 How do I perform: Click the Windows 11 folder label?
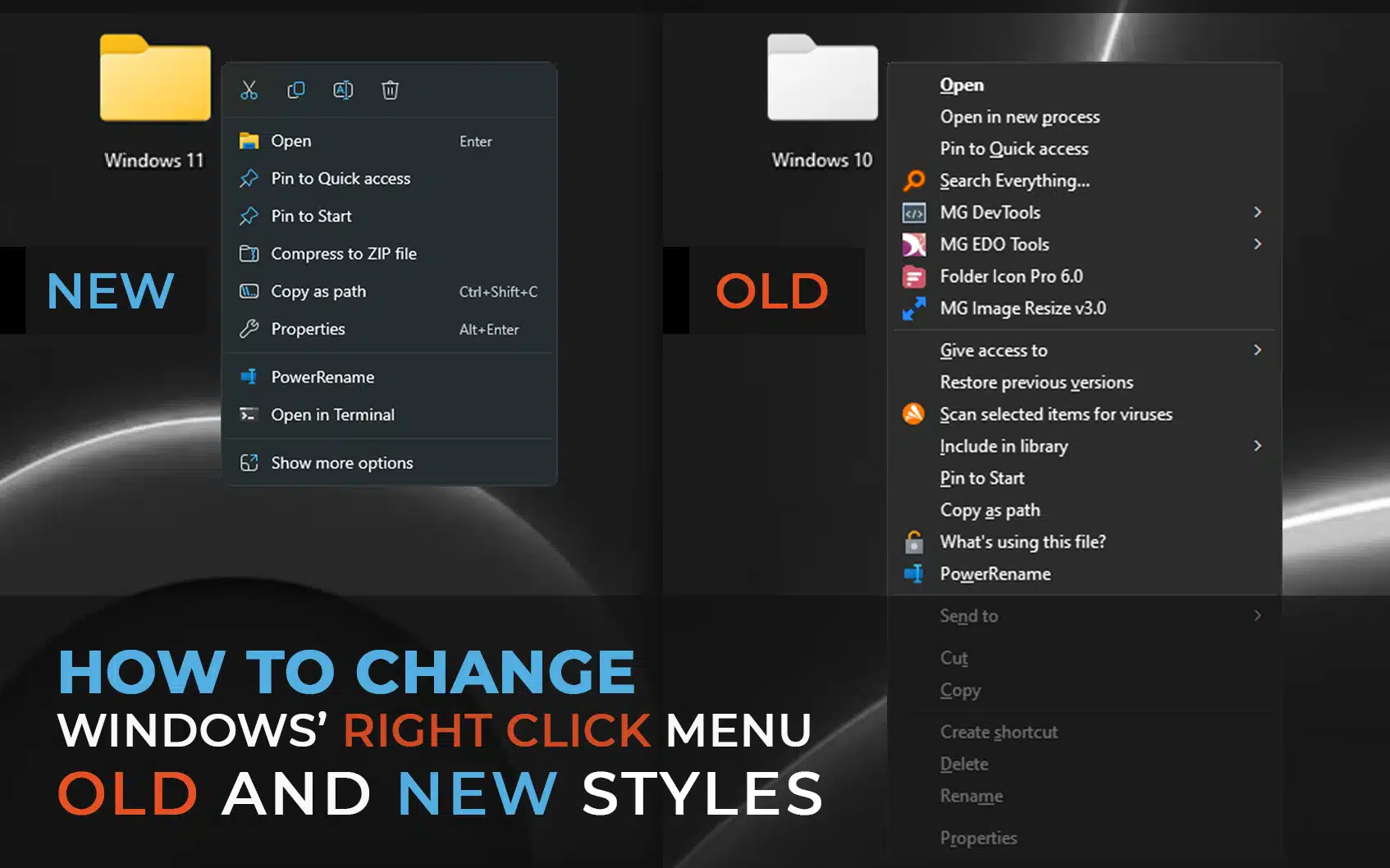(x=154, y=160)
